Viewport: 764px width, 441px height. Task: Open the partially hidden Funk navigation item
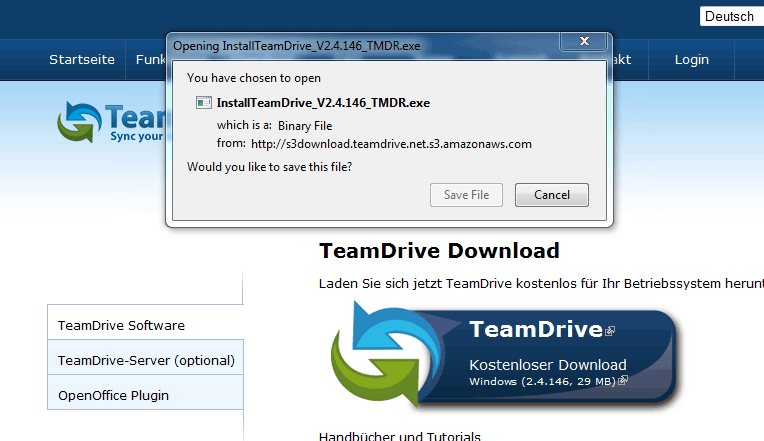[x=150, y=59]
